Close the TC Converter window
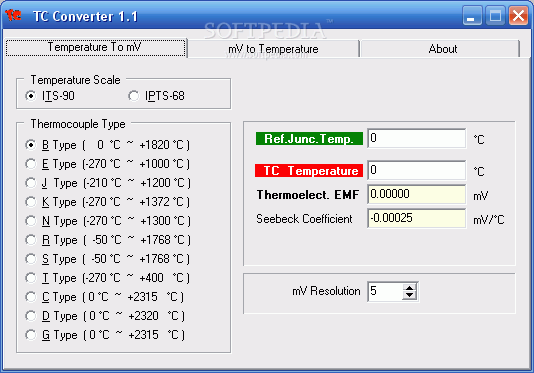This screenshot has height=373, width=534. [x=518, y=16]
